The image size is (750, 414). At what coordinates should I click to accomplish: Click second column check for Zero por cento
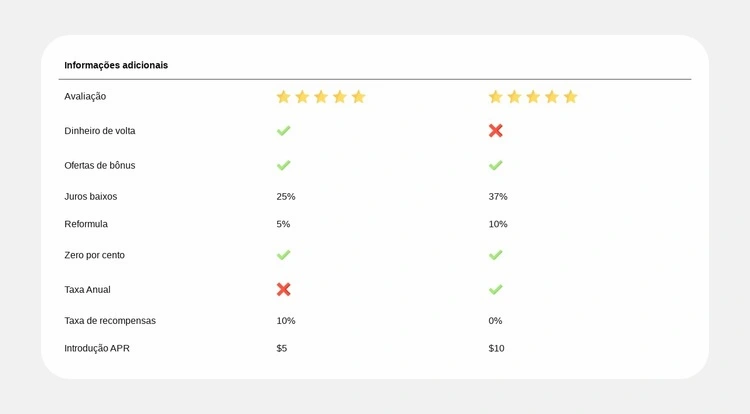[x=495, y=255]
